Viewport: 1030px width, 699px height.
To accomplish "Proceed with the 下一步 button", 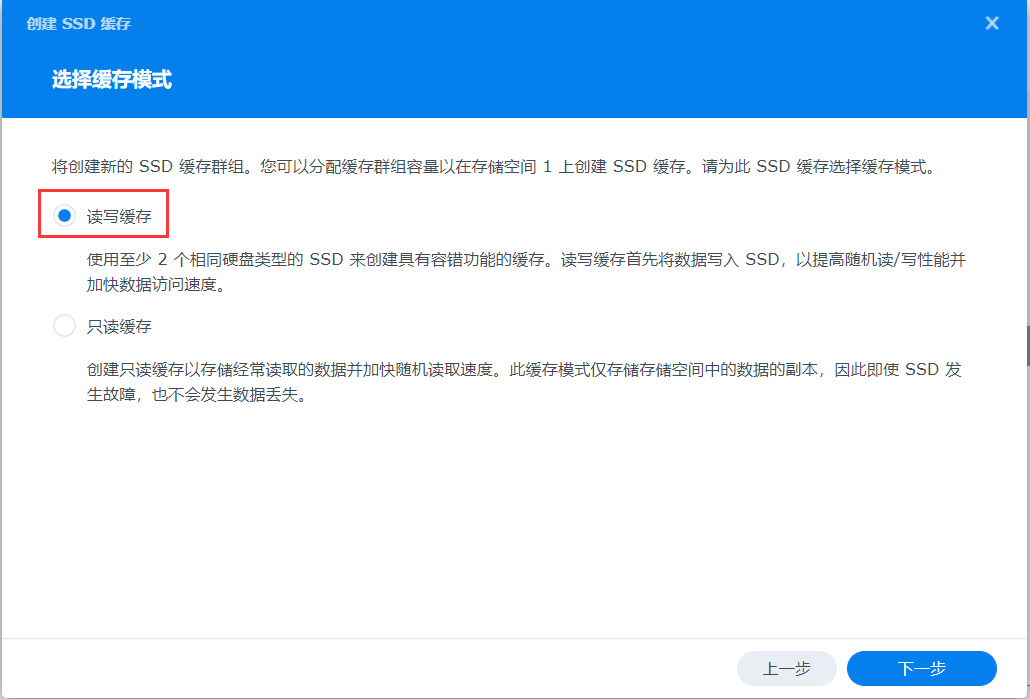I will 921,668.
